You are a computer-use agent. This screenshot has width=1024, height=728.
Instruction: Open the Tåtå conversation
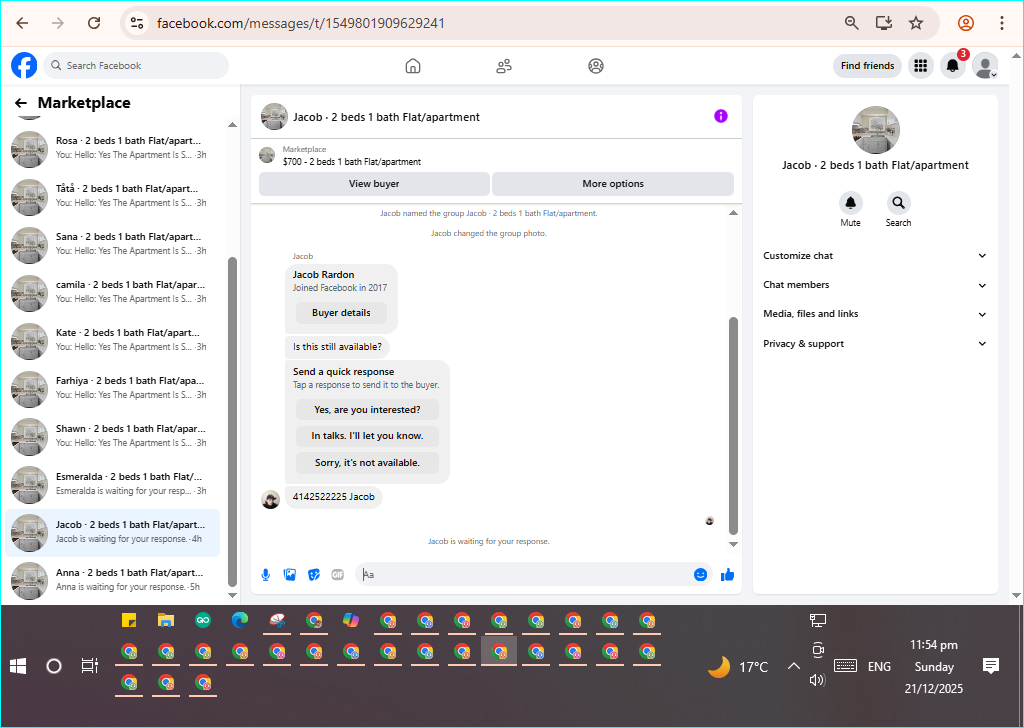click(112, 197)
